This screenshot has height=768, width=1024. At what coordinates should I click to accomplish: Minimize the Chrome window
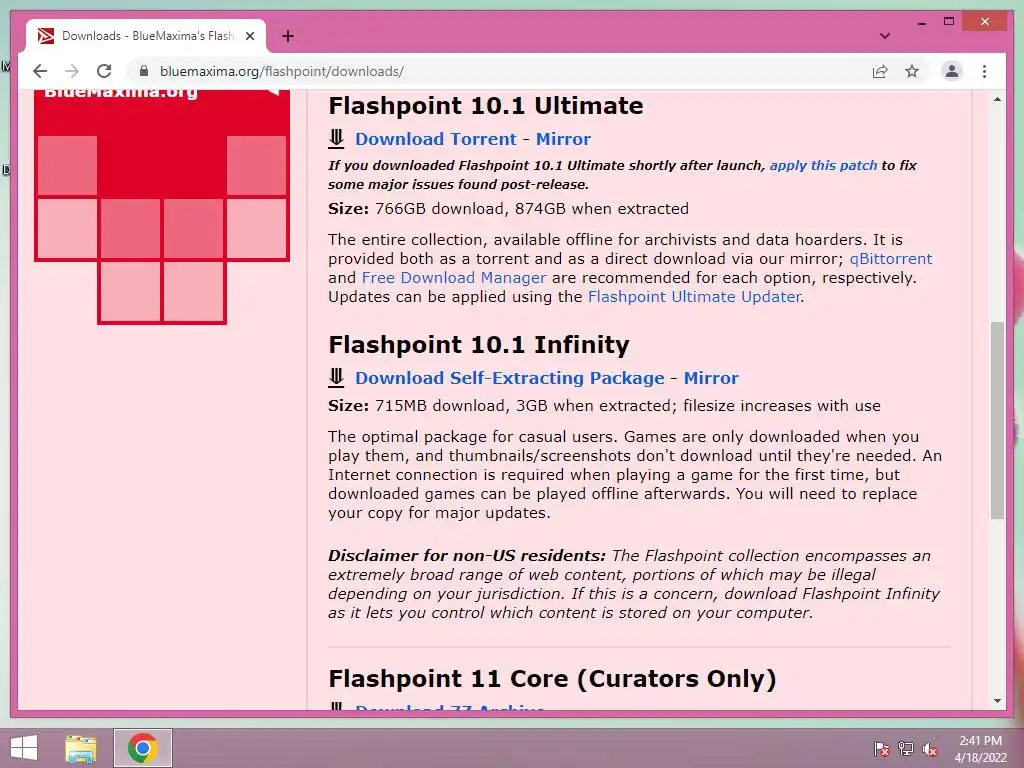coord(921,22)
